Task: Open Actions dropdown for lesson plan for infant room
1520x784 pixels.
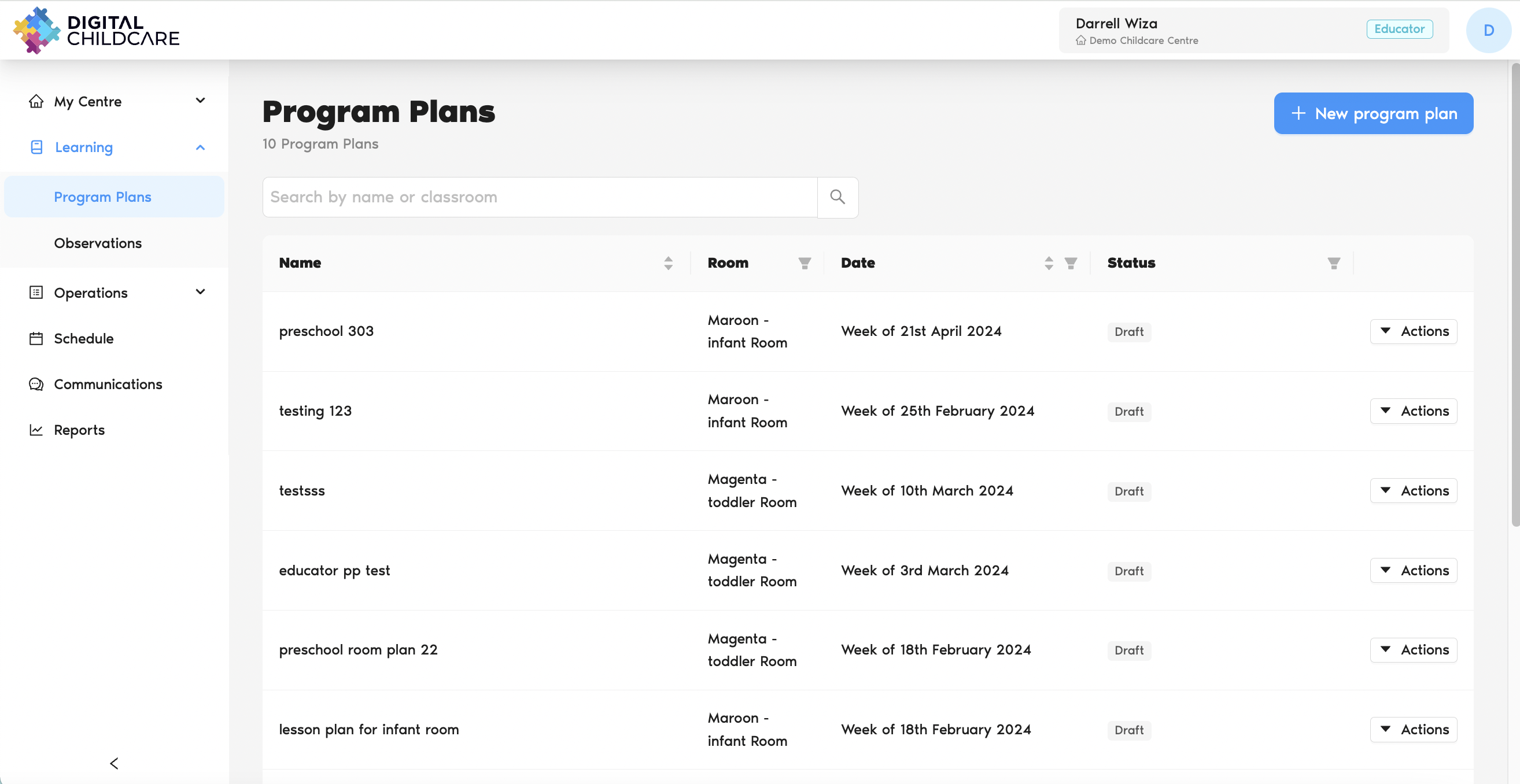Action: pos(1413,730)
